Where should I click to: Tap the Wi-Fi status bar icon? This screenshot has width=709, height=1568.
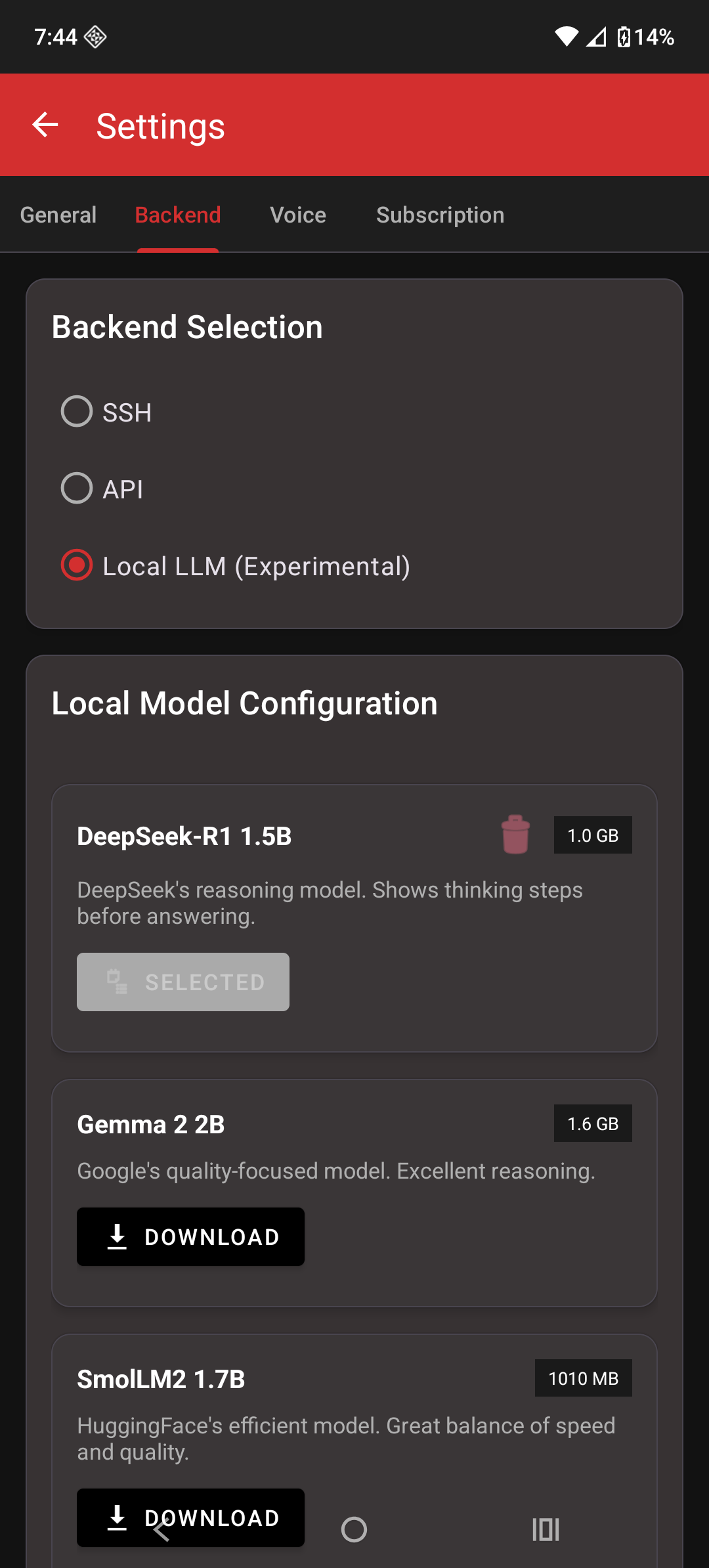pos(566,37)
